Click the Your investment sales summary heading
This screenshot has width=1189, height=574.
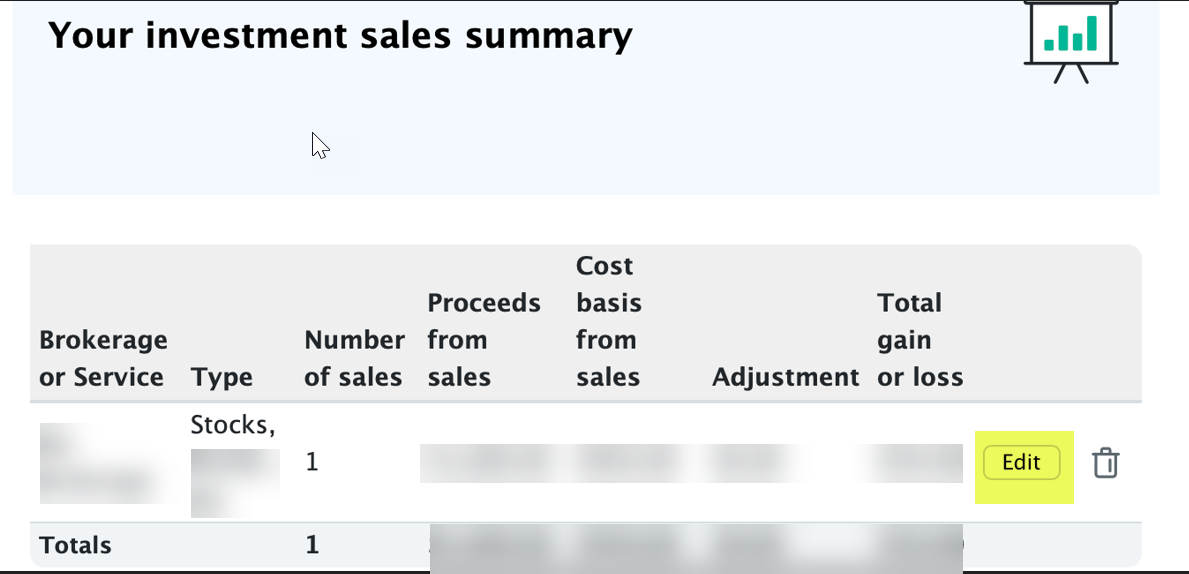pos(340,36)
